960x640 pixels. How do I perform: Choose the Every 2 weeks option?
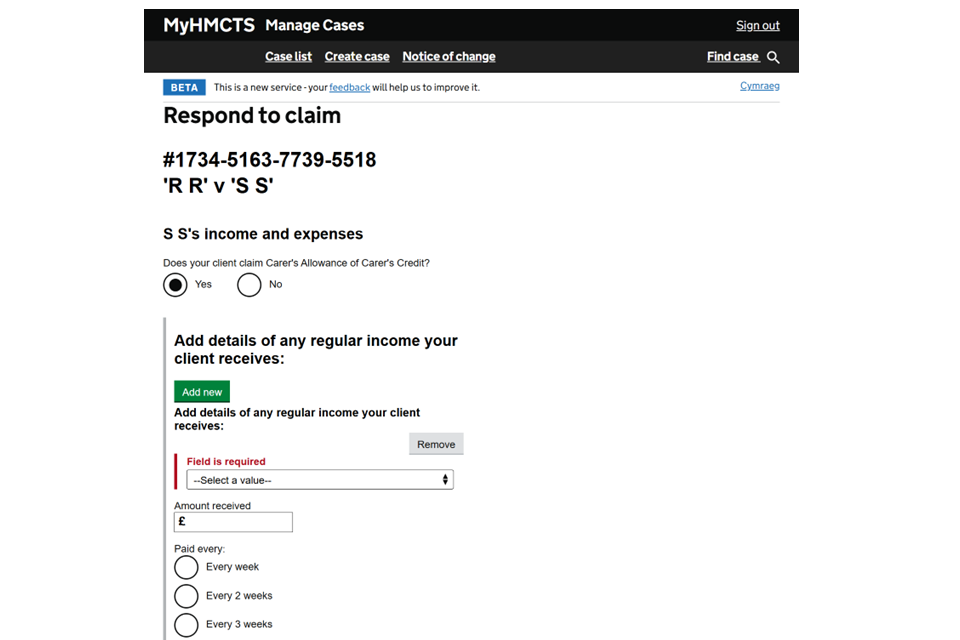coord(187,596)
